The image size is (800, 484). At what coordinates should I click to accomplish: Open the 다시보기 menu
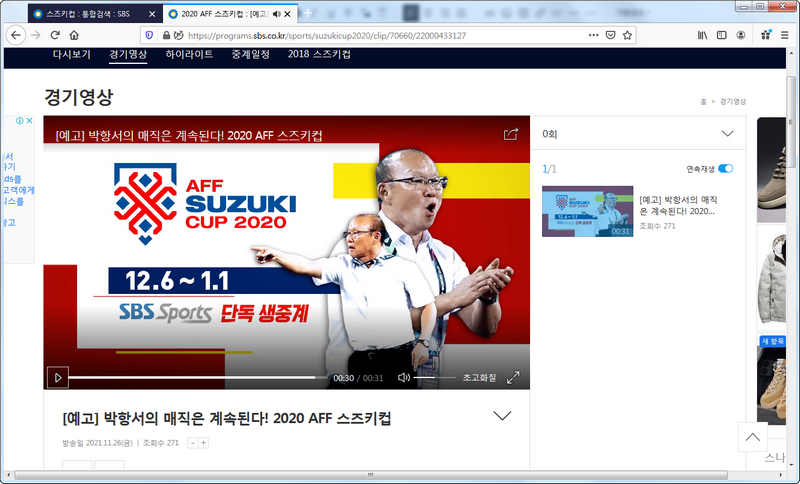tap(72, 55)
